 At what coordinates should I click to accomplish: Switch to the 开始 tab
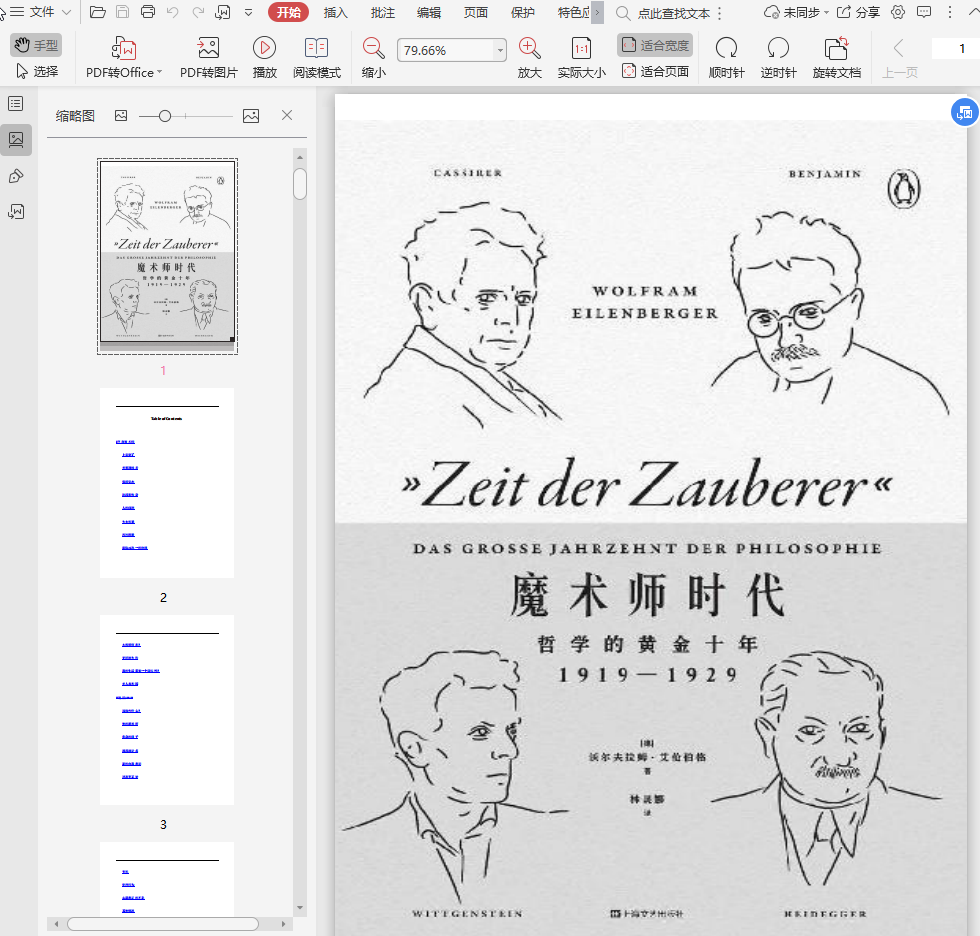(288, 12)
